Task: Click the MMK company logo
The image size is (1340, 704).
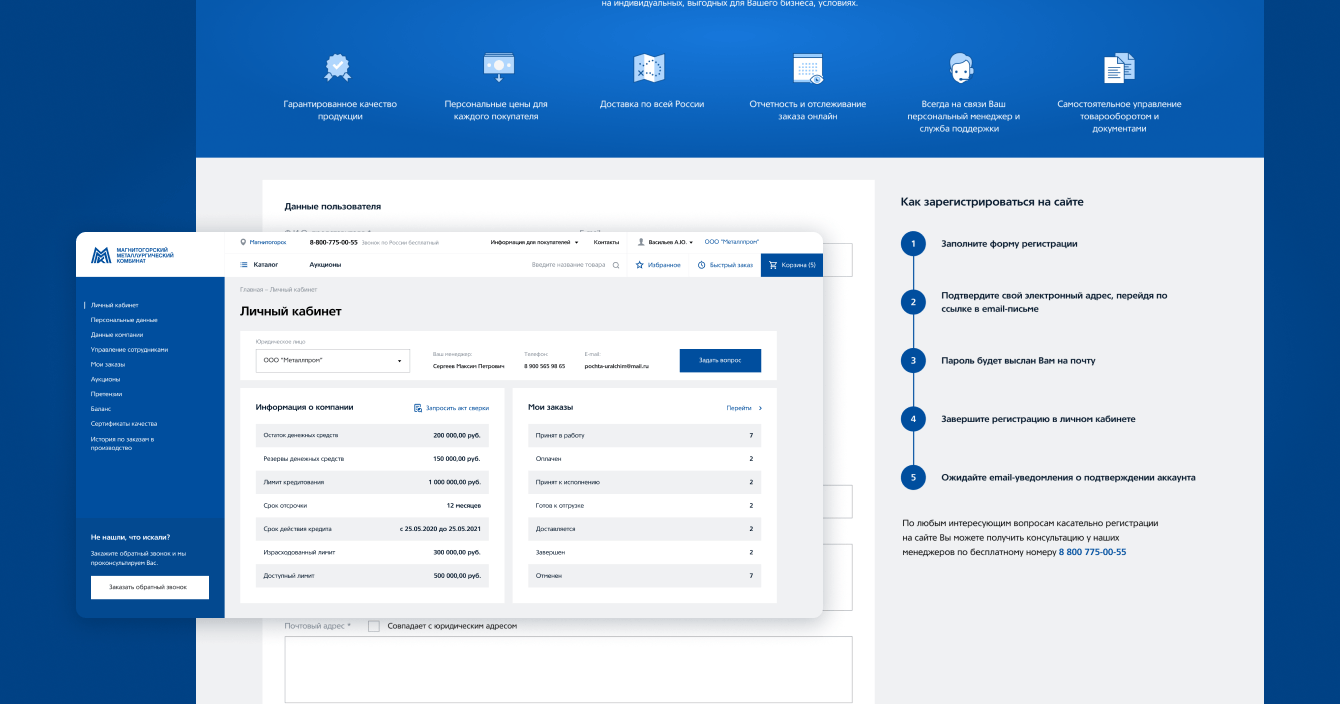Action: tap(133, 255)
